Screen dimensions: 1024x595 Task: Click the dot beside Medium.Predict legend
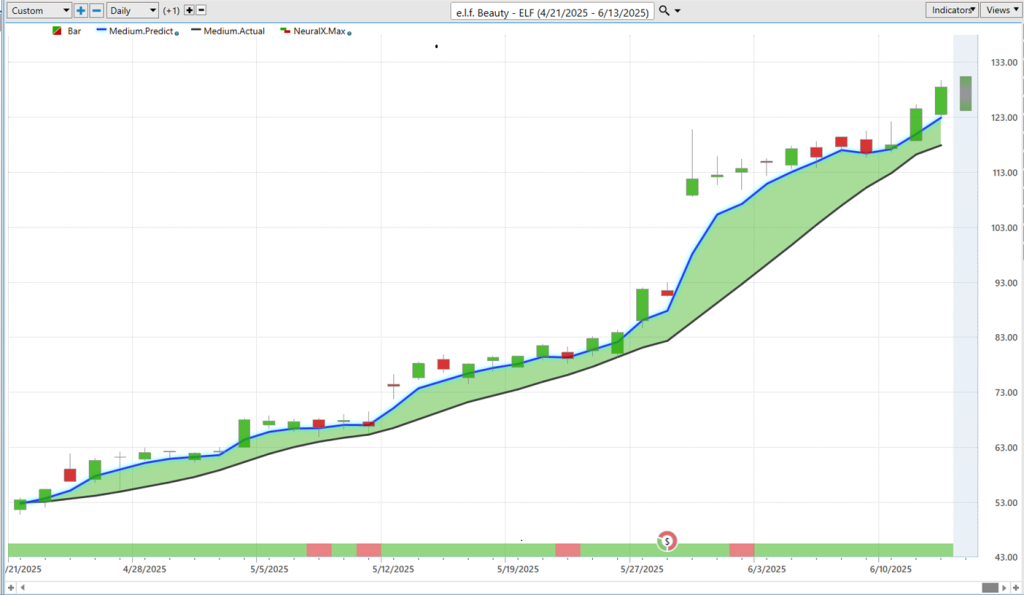(177, 33)
